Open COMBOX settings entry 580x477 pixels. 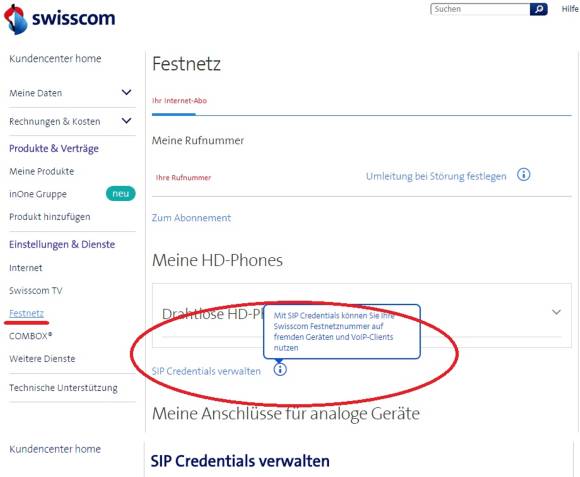31,336
